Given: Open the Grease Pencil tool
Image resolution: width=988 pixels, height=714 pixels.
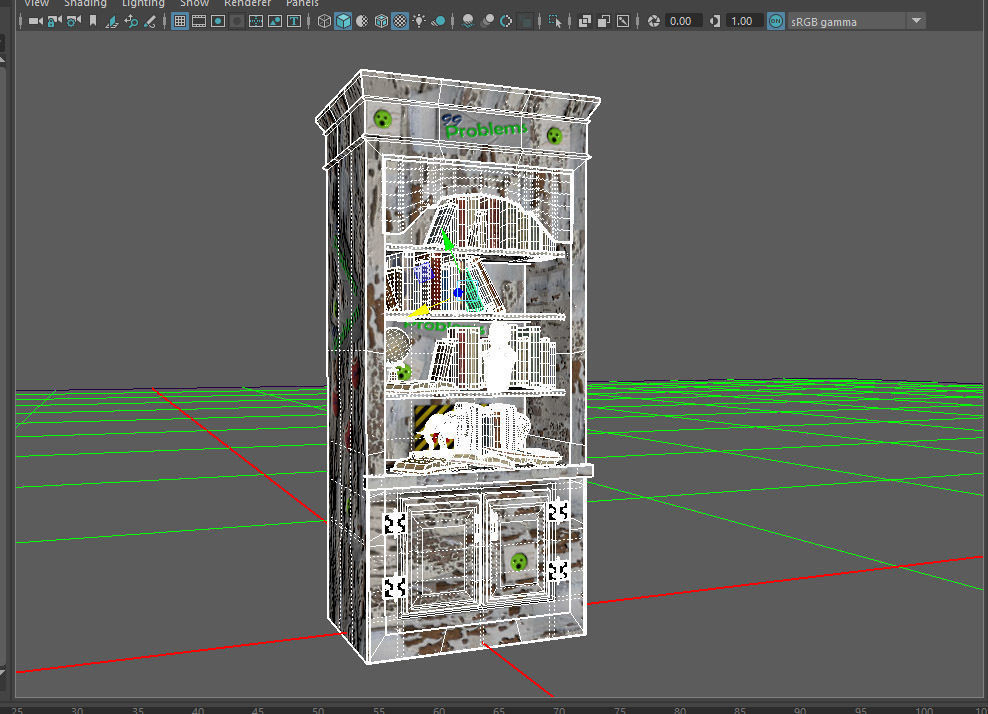Looking at the screenshot, I should [151, 21].
